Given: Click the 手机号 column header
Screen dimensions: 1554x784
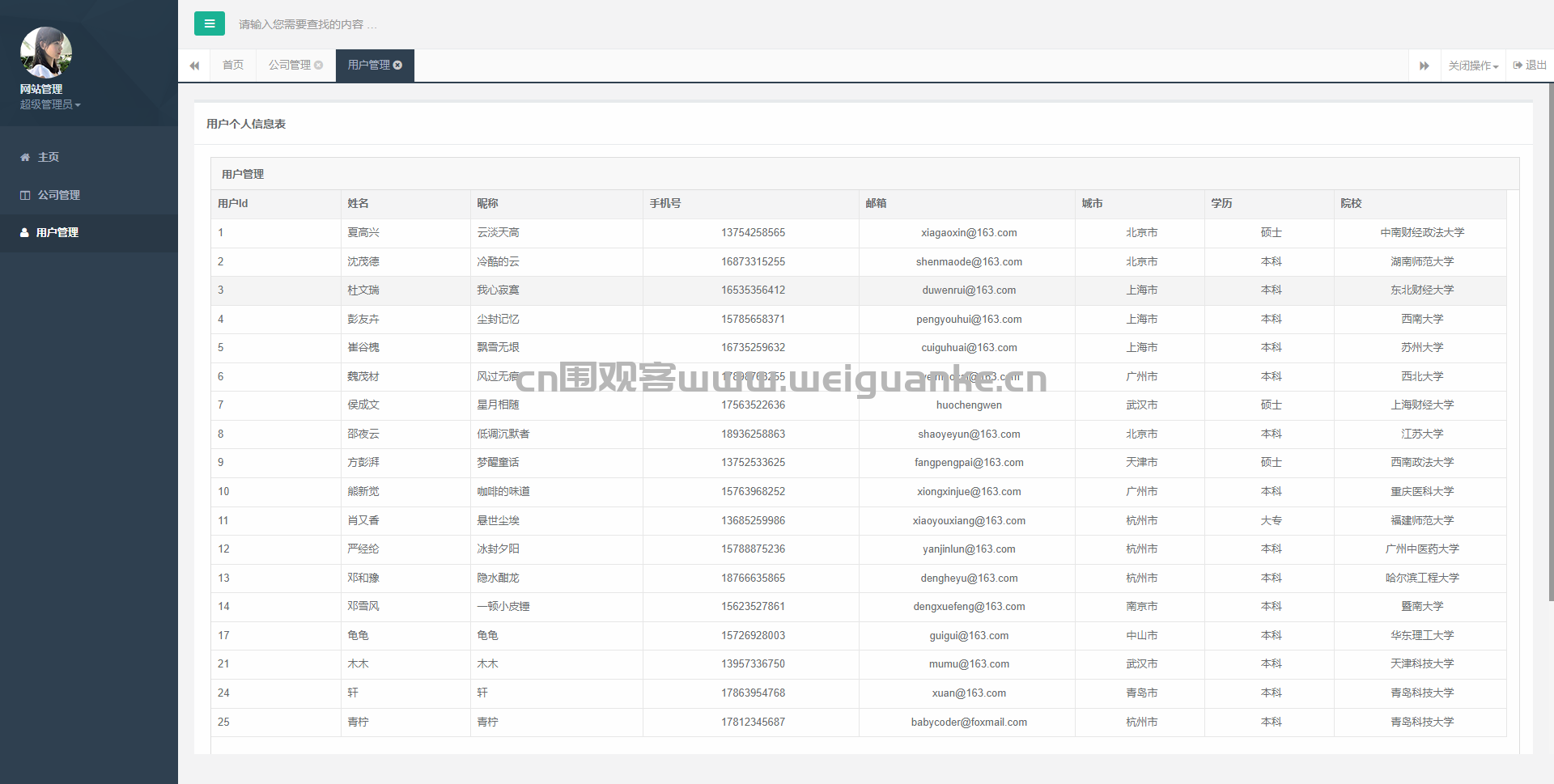Looking at the screenshot, I should 665,203.
